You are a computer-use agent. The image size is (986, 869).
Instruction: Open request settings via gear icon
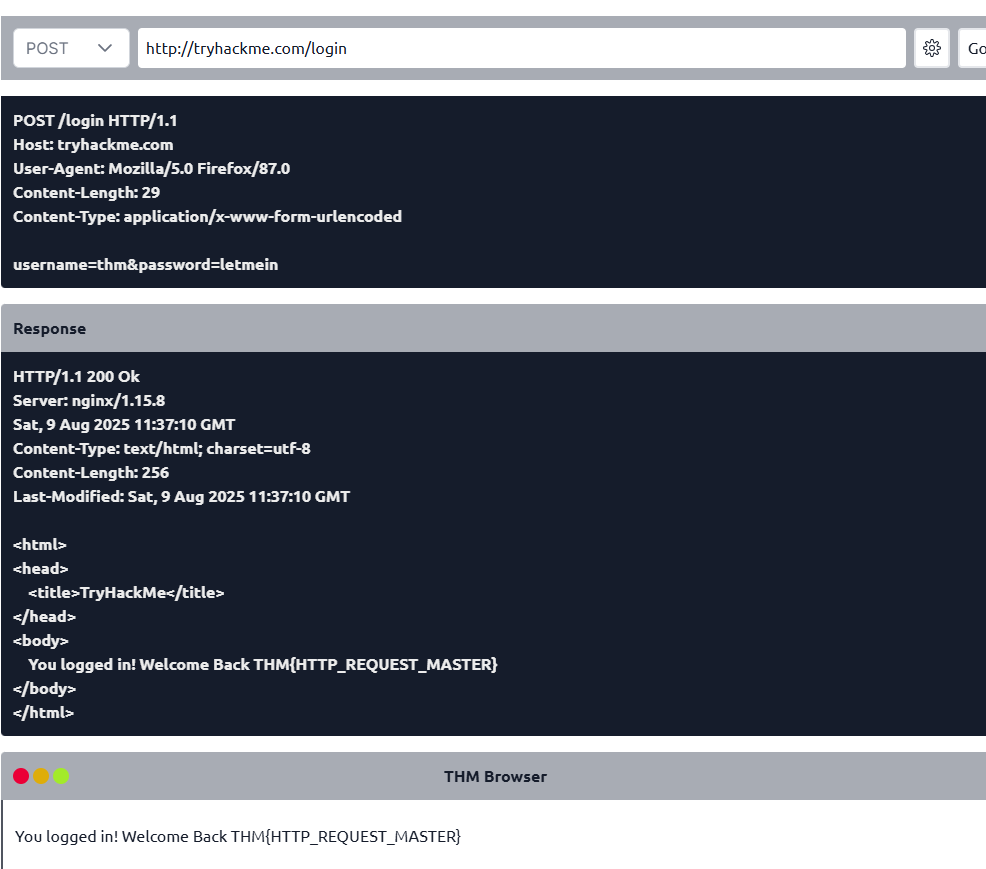[x=931, y=48]
